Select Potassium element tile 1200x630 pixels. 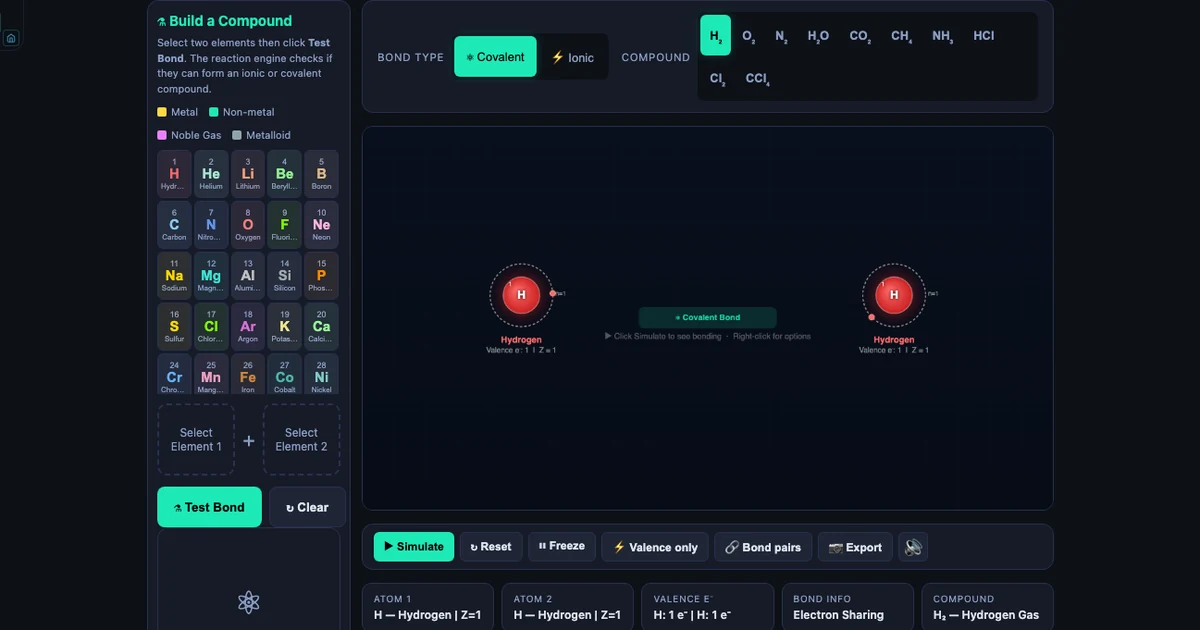(285, 327)
